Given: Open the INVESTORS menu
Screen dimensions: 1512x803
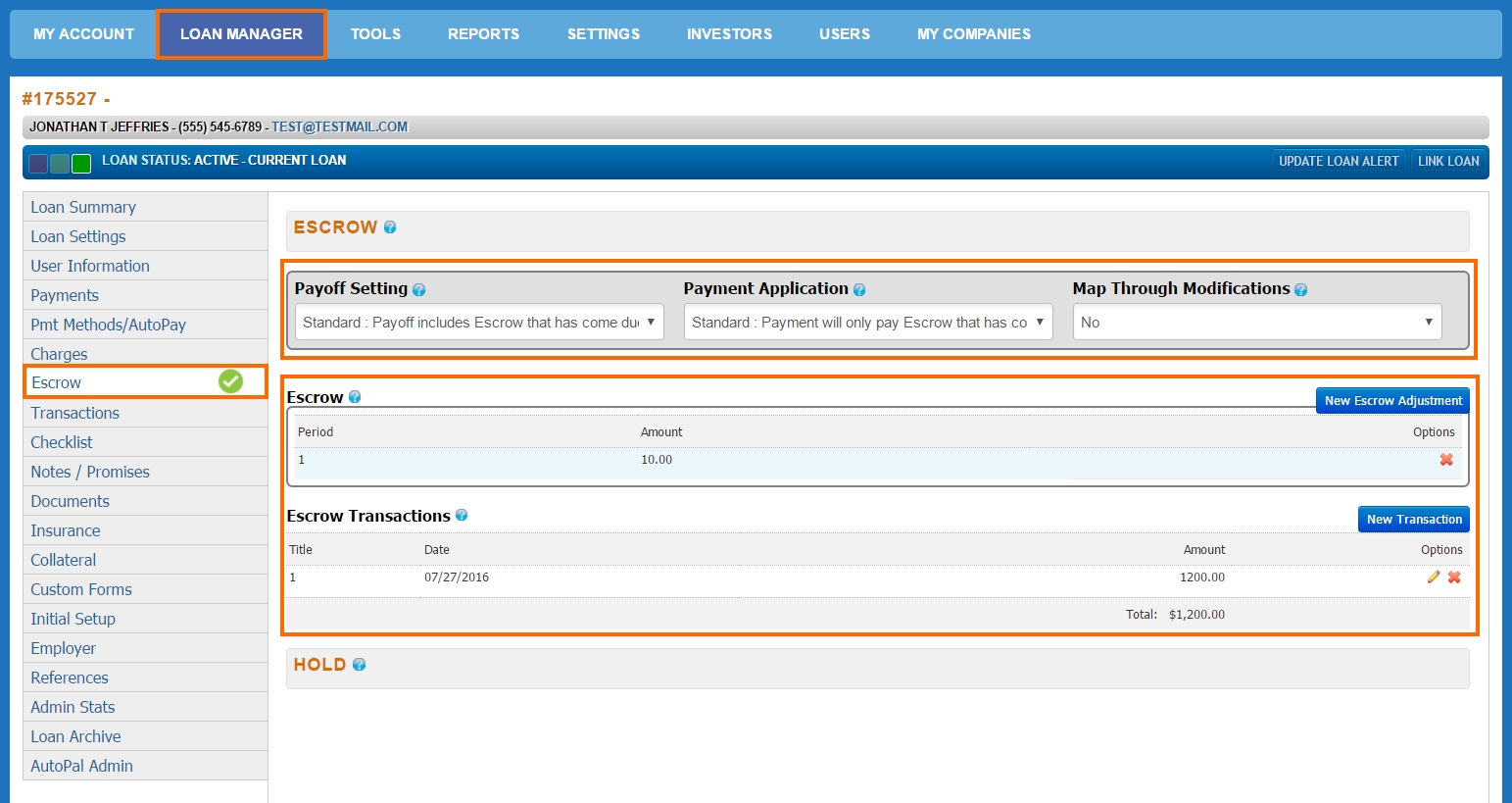Looking at the screenshot, I should click(x=729, y=34).
